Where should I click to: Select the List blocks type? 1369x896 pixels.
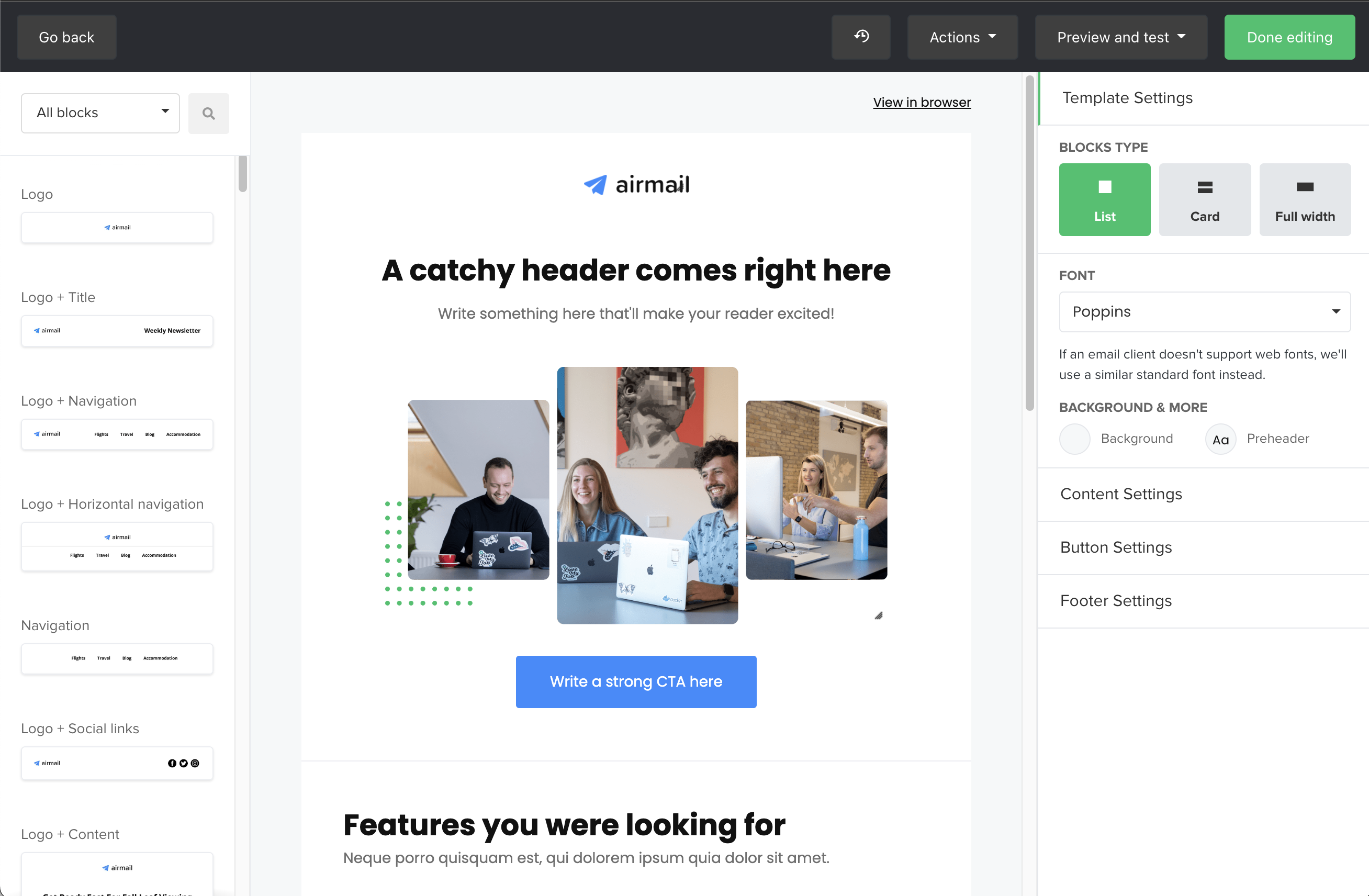click(1104, 199)
